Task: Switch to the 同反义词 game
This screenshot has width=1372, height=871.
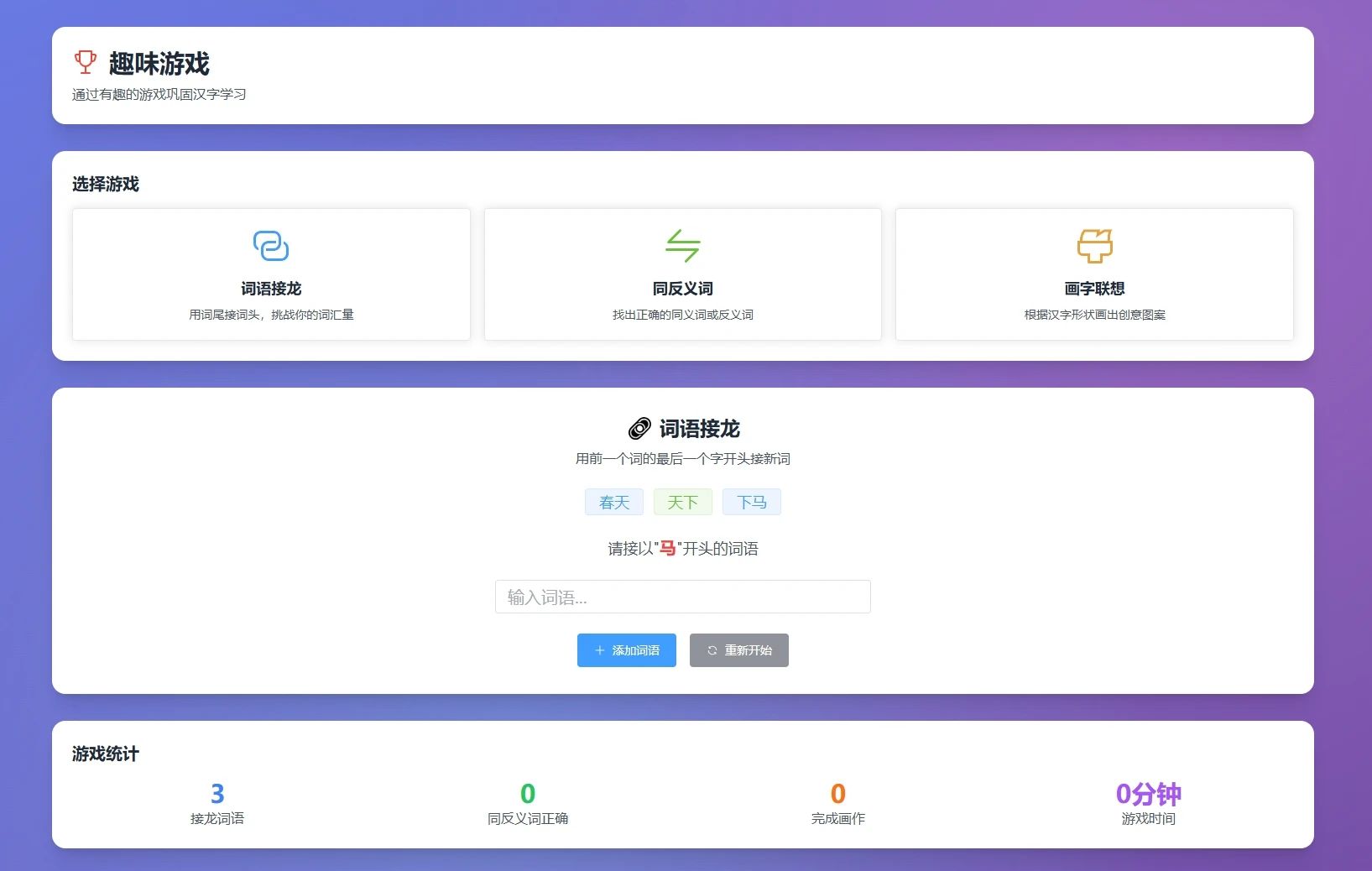Action: (682, 274)
